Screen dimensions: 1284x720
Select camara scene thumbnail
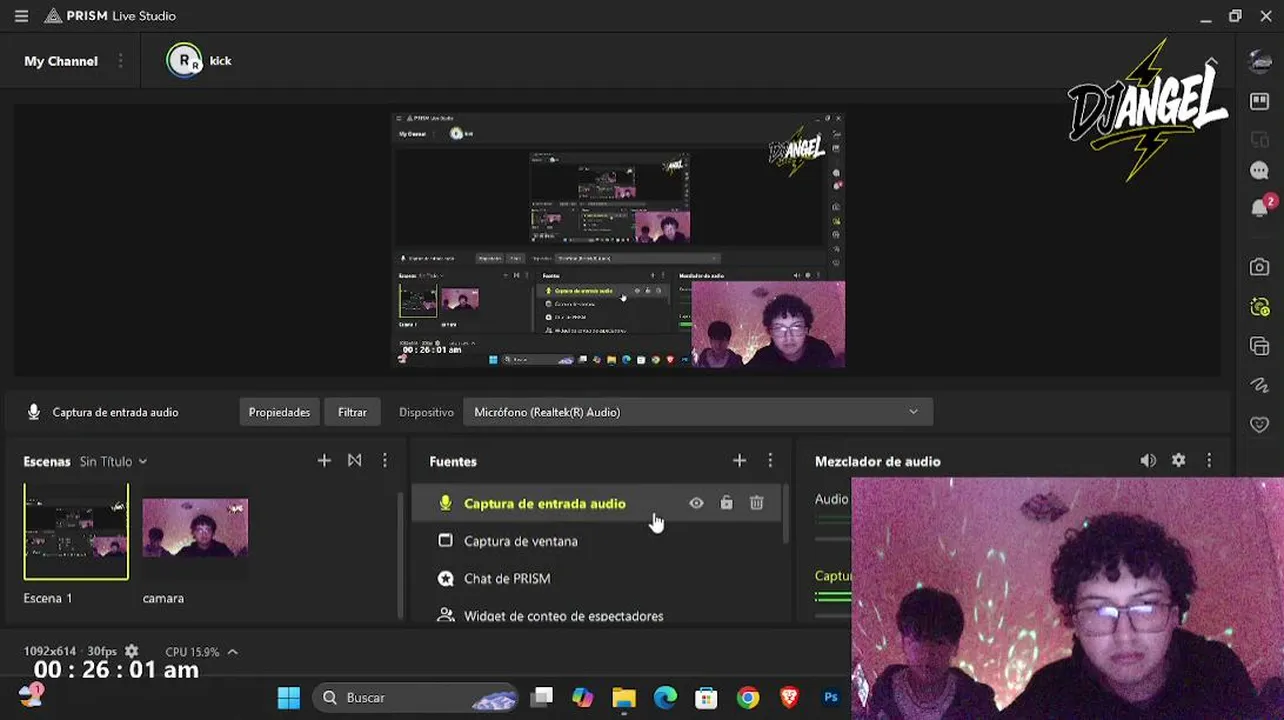point(195,528)
